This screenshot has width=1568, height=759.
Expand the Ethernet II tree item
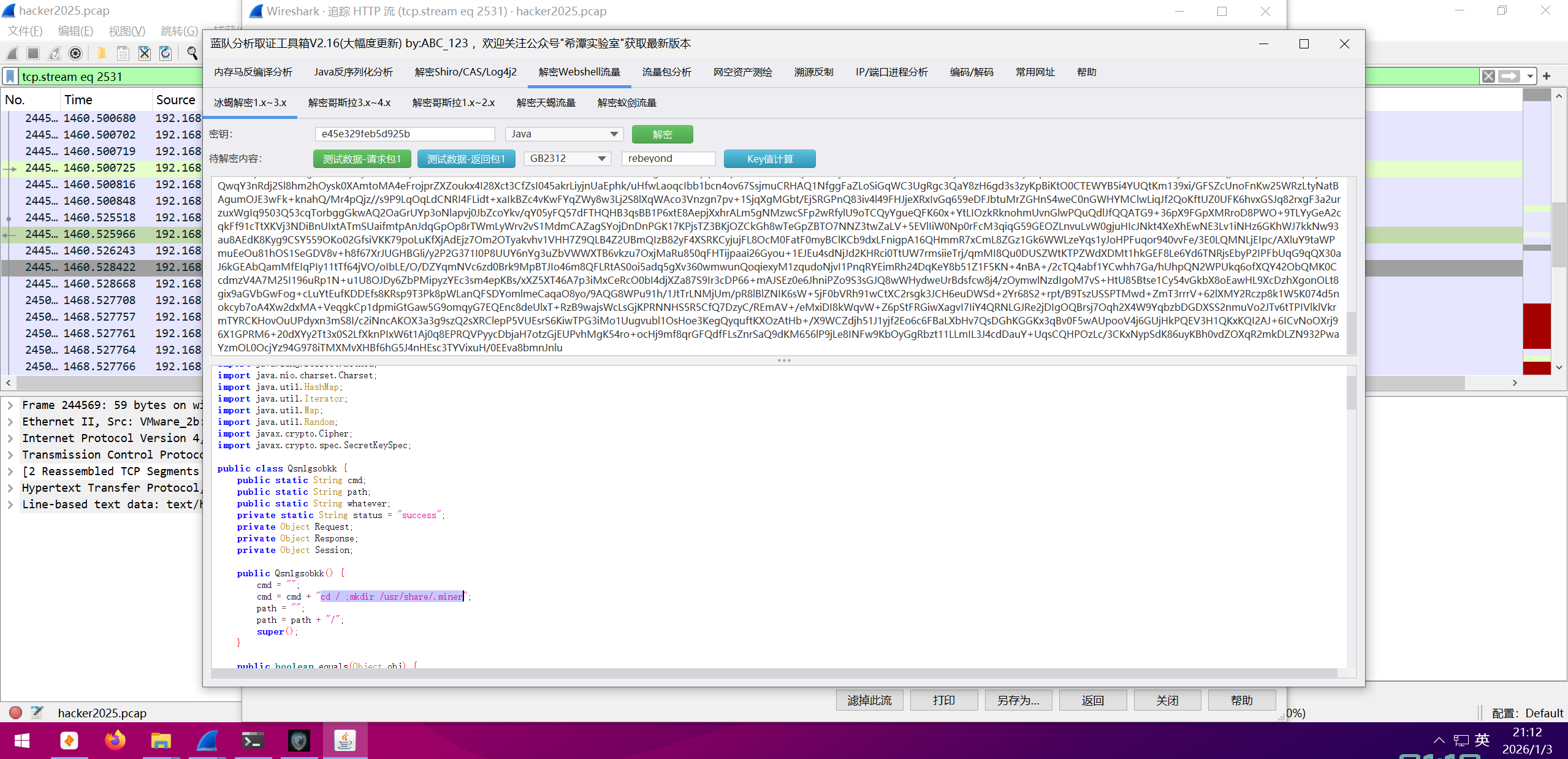10,422
